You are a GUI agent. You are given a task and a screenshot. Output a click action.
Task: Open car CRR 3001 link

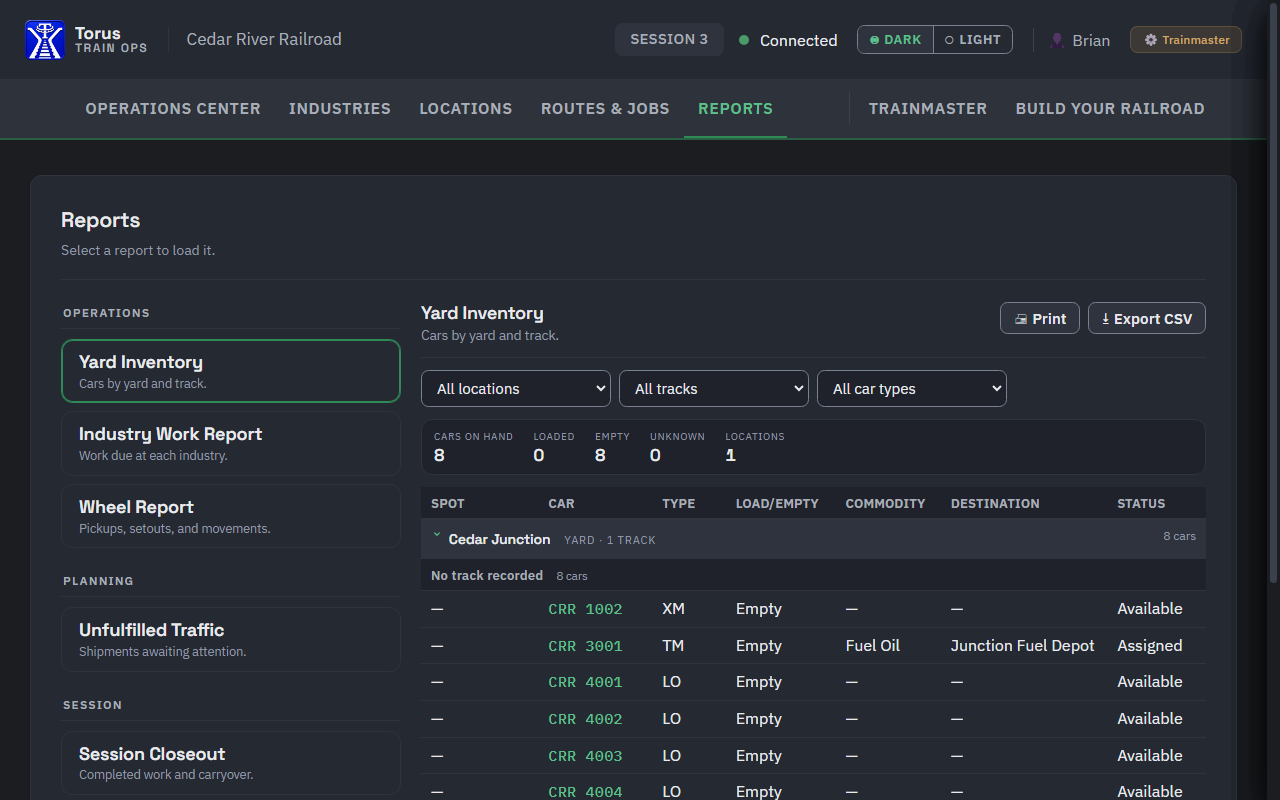585,646
